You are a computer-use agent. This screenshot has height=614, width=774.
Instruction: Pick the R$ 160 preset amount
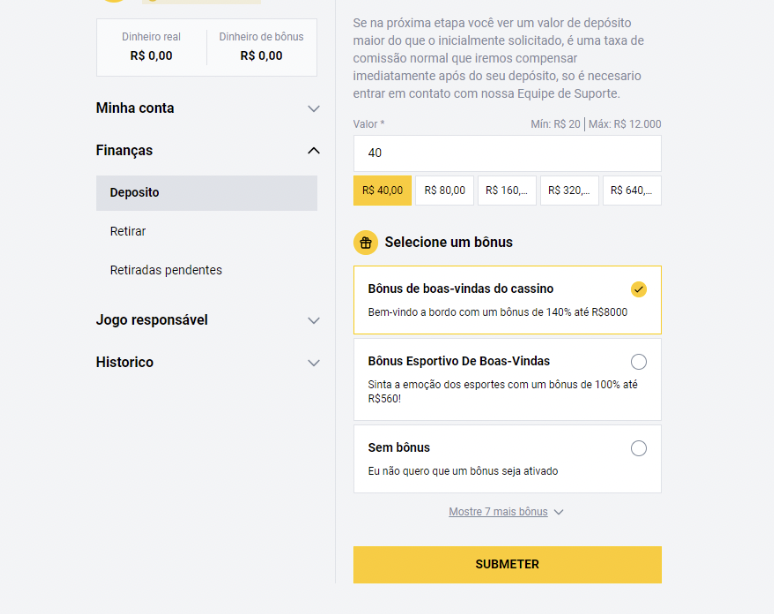(x=507, y=190)
